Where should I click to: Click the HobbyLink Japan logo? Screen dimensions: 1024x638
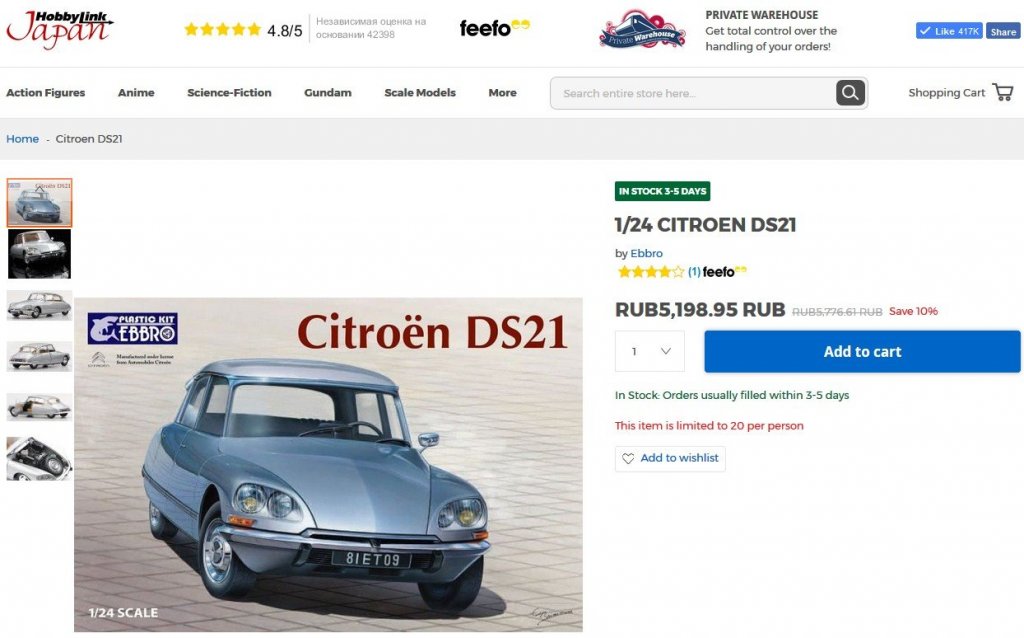59,29
